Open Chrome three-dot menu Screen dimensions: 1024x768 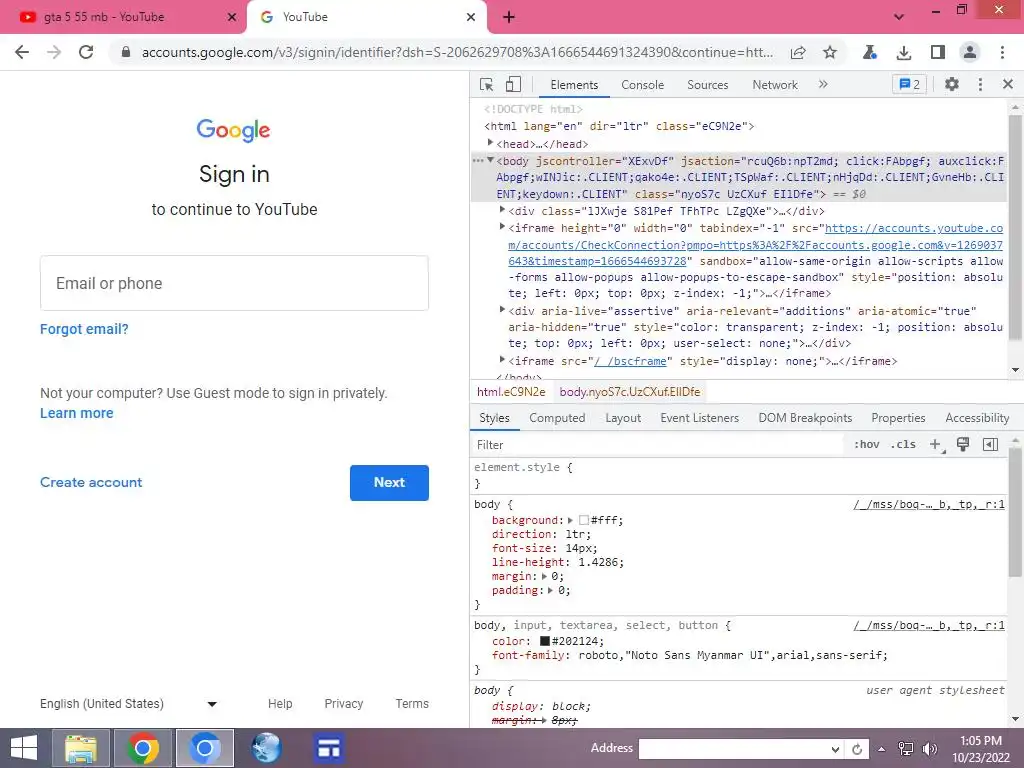(x=1002, y=52)
